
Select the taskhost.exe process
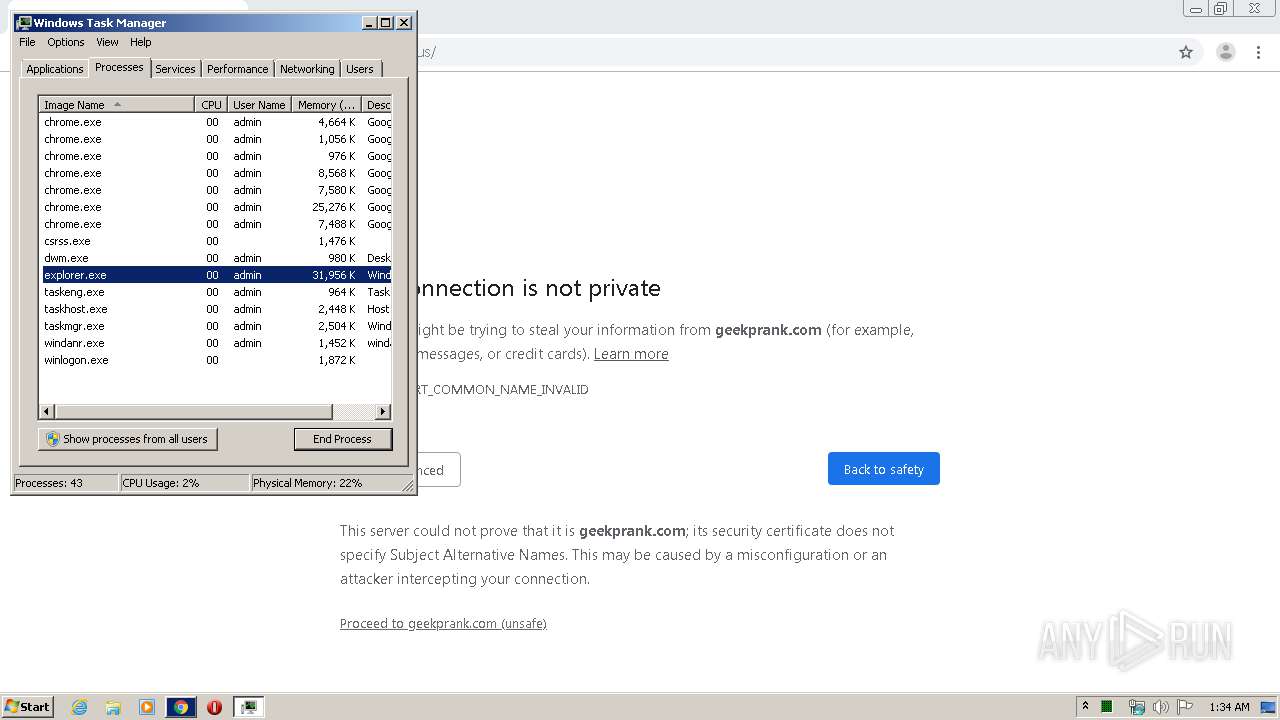pyautogui.click(x=215, y=309)
